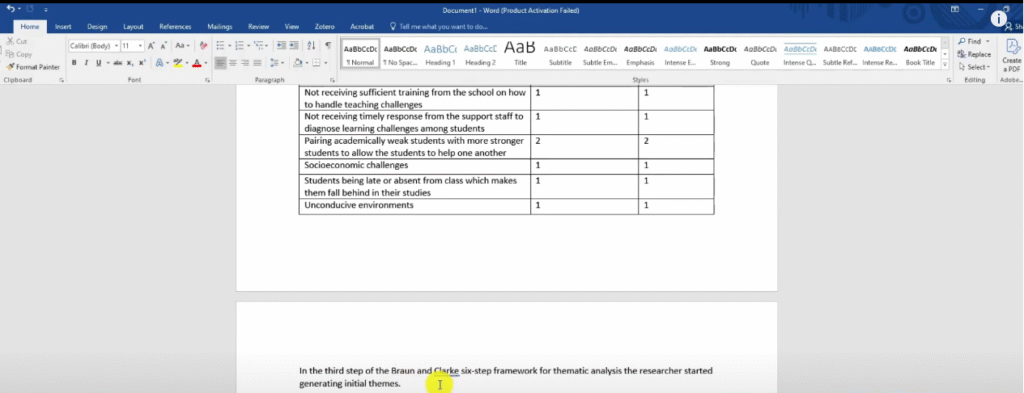Apply the Heading 1 style
The image size is (1024, 393).
click(x=441, y=55)
